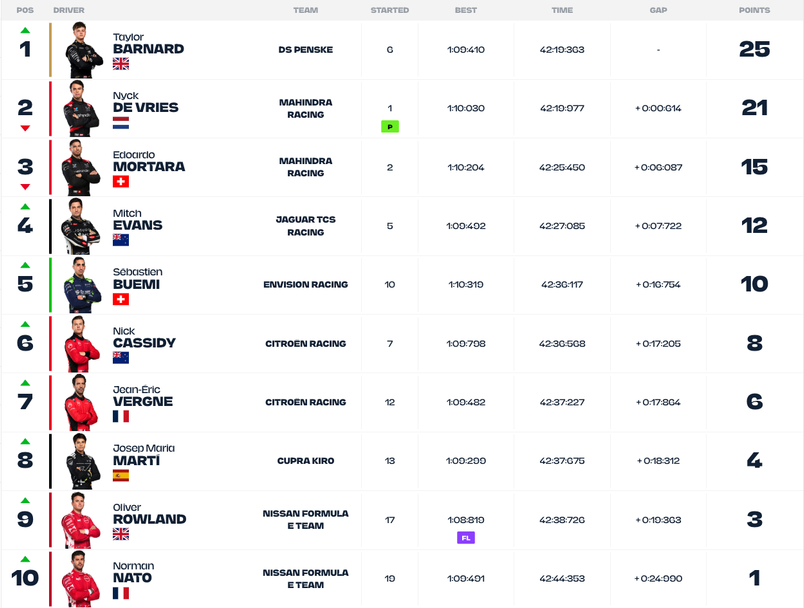Open the JAGUAR TCS RACING team link
This screenshot has height=608, width=804.
click(306, 226)
